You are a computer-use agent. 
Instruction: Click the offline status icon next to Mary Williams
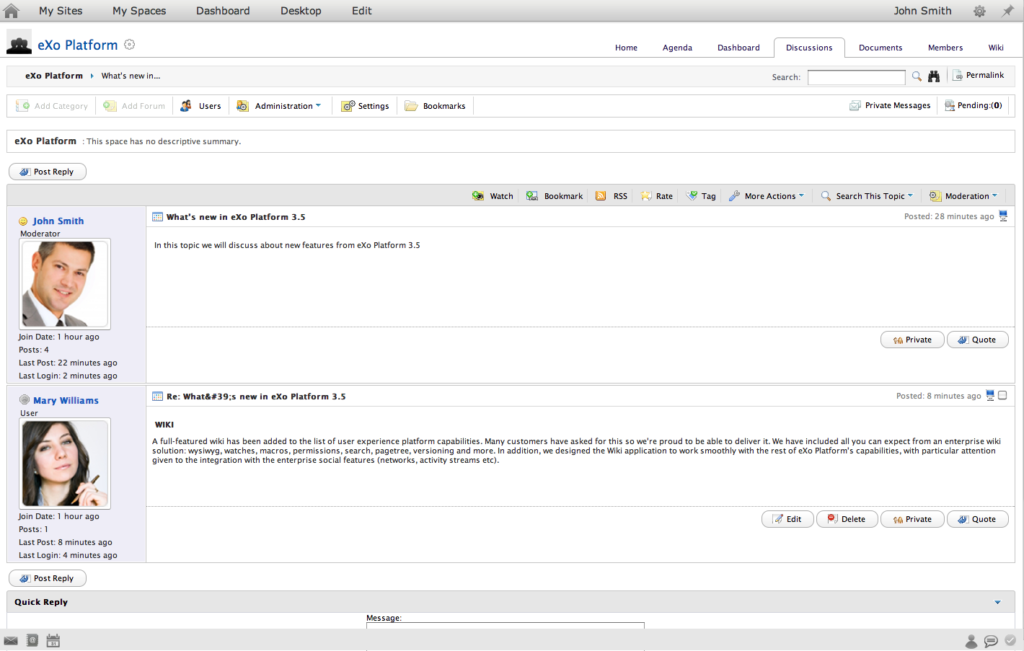pos(24,400)
